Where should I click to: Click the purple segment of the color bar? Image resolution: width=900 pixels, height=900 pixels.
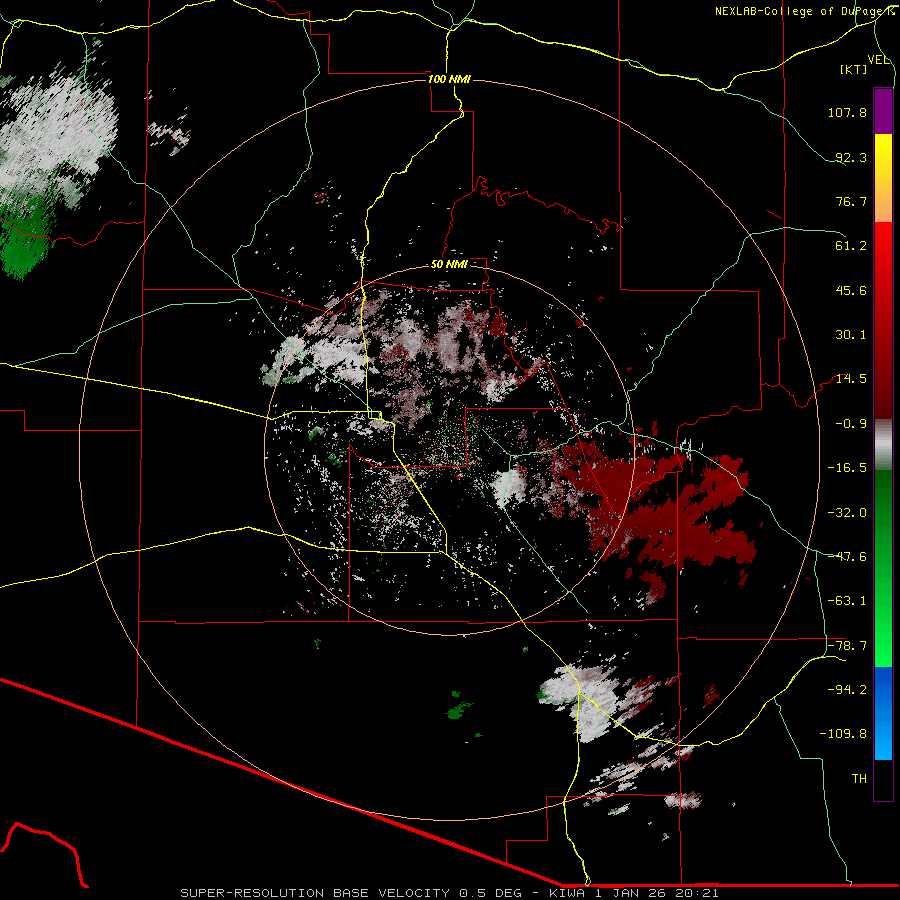(883, 111)
